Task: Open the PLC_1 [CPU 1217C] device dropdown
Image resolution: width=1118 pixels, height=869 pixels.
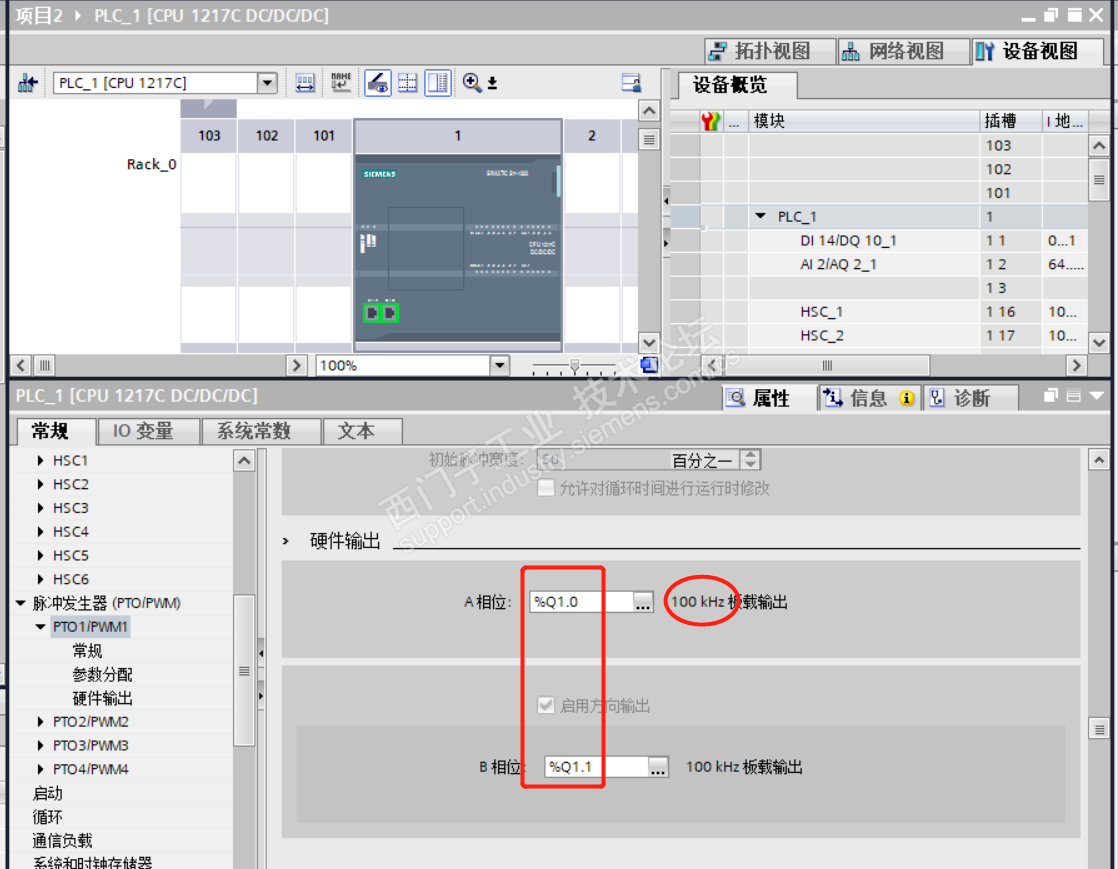Action: click(267, 83)
